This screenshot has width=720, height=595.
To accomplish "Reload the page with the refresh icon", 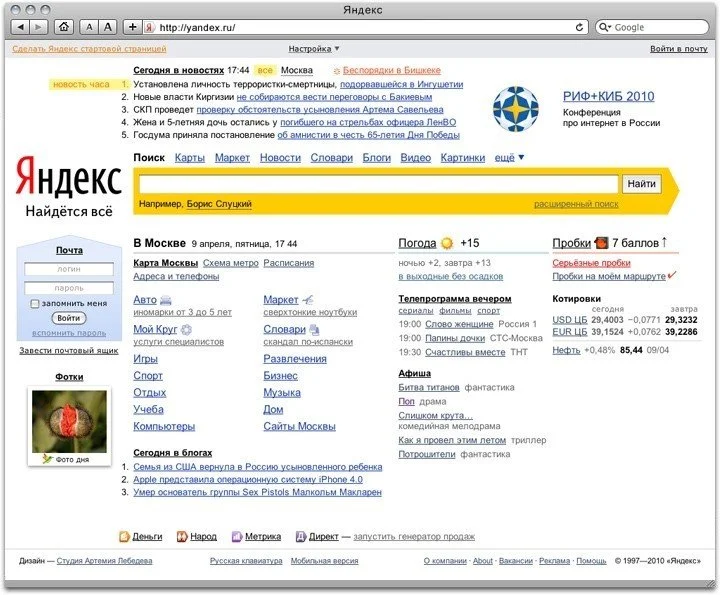I will [579, 28].
